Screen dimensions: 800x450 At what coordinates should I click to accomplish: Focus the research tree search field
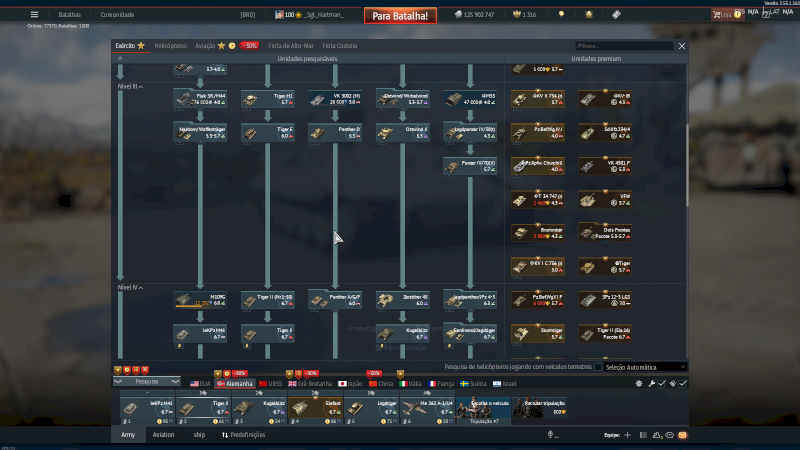coord(623,46)
